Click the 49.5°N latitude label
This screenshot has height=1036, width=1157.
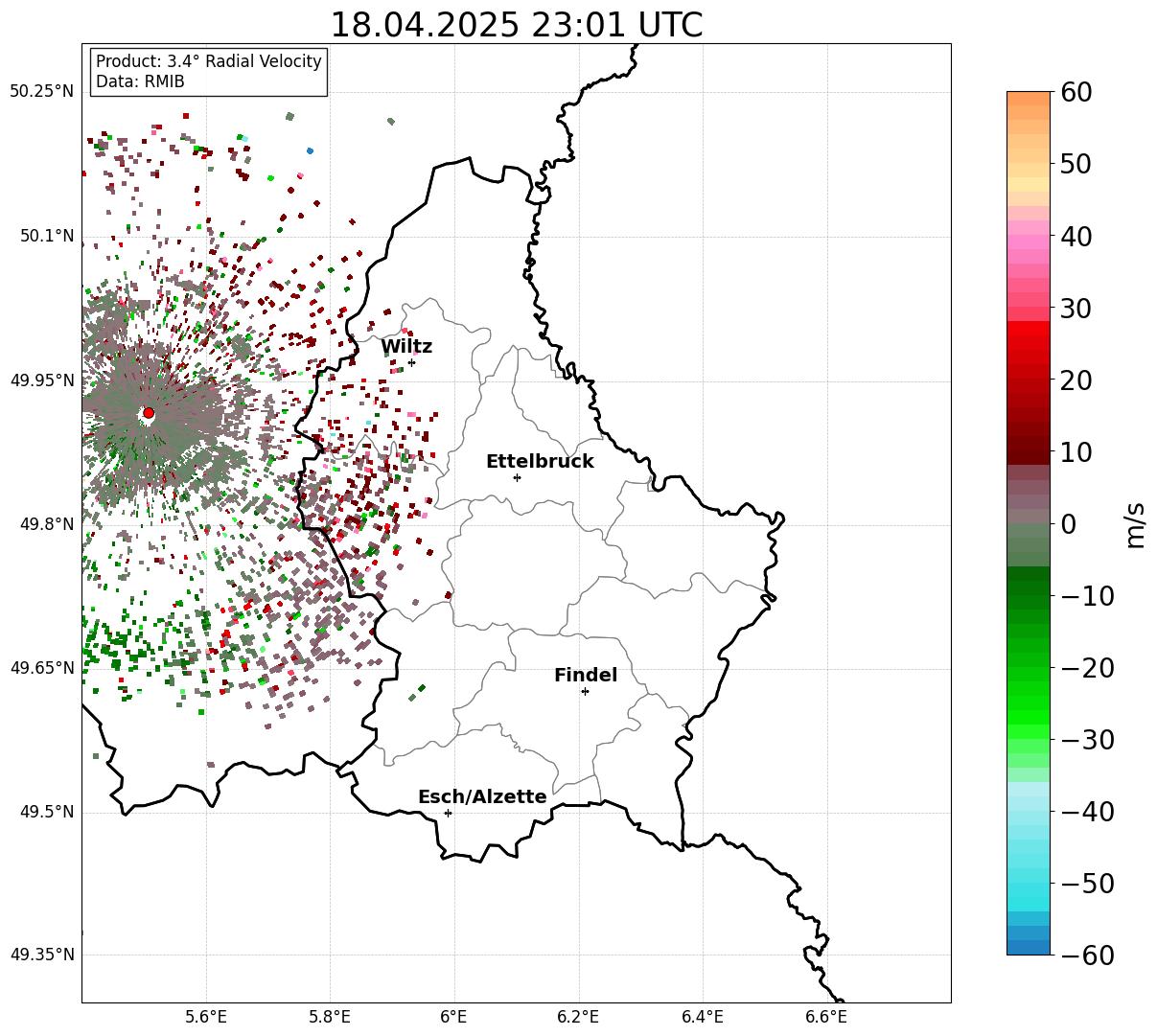46,812
